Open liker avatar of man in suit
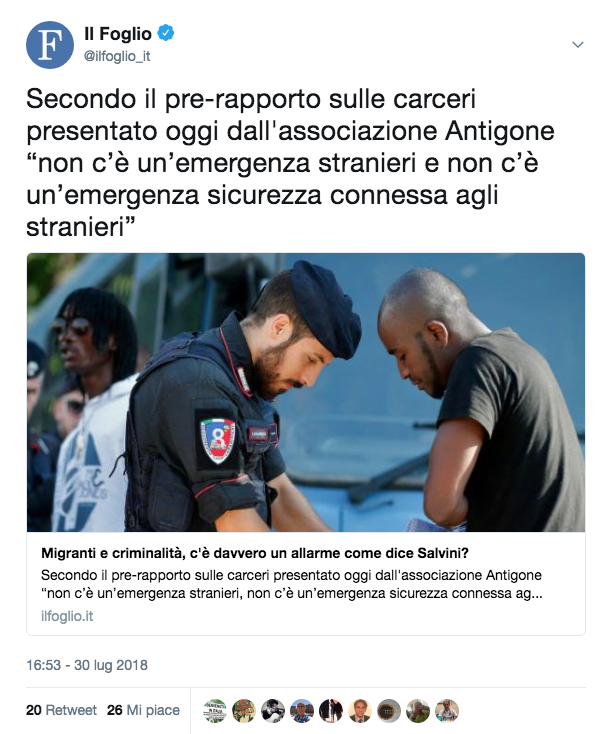This screenshot has width=614, height=734. coord(360,711)
